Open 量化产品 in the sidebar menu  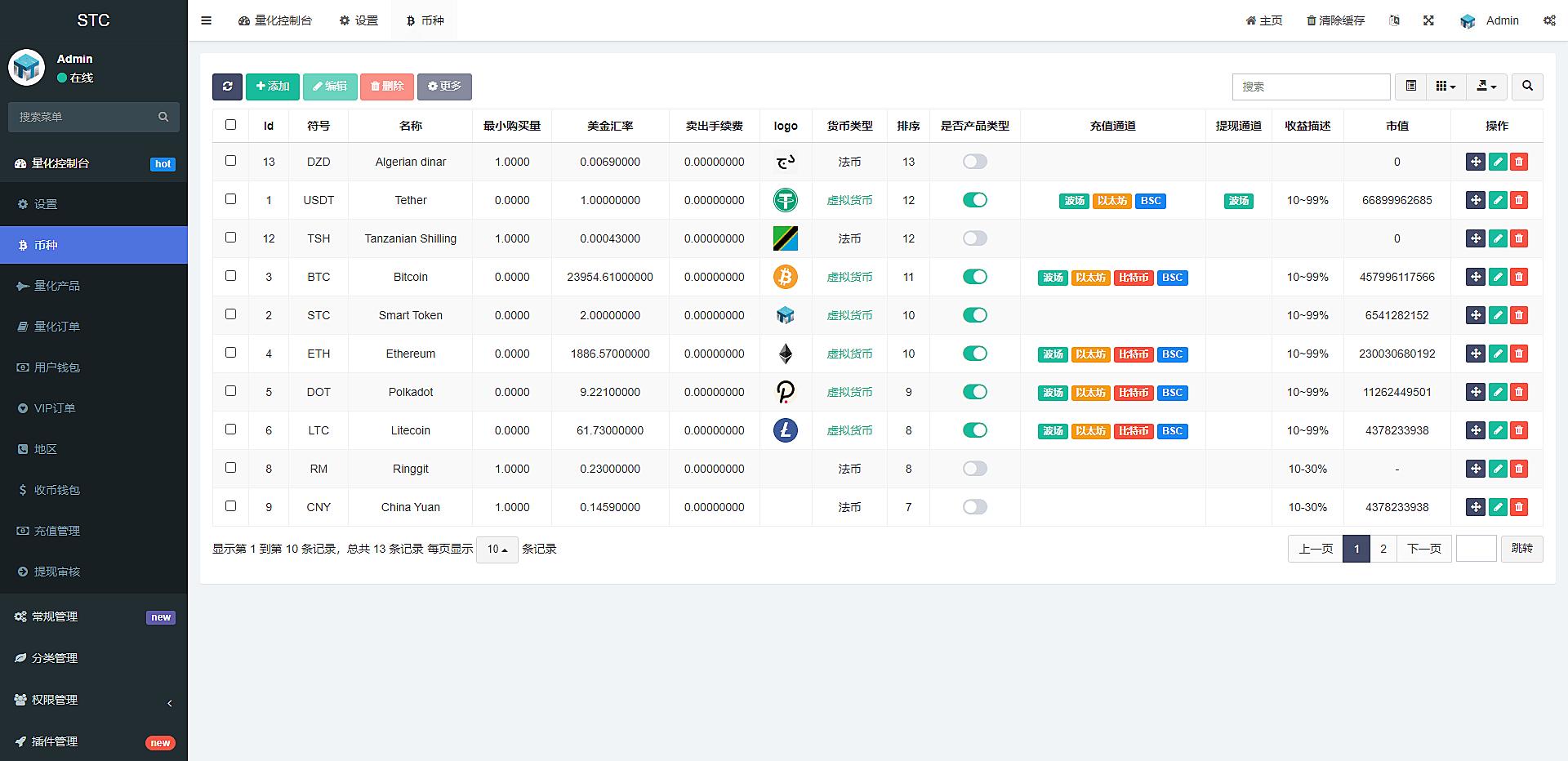coord(57,286)
